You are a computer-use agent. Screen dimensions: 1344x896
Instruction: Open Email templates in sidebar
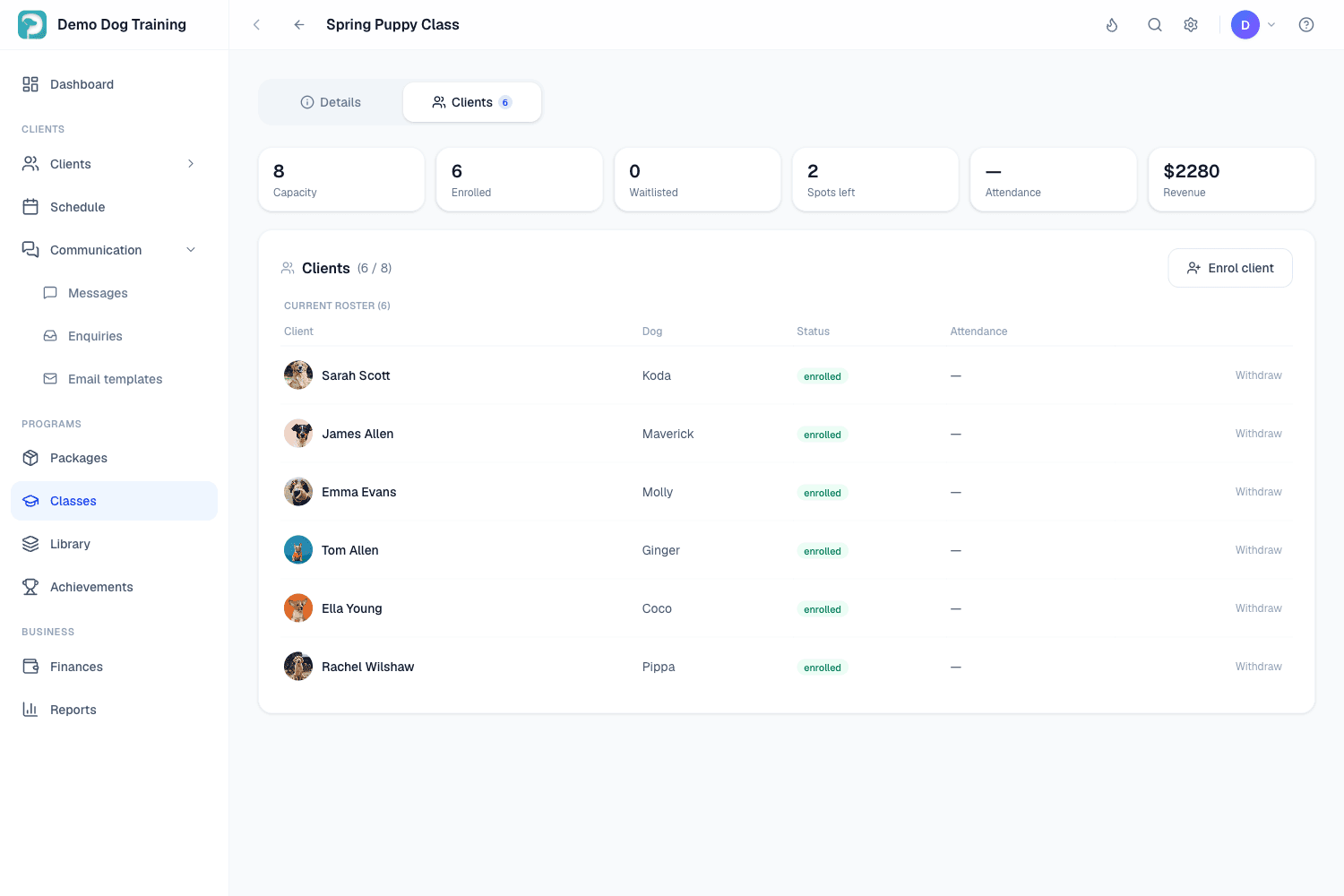coord(114,379)
